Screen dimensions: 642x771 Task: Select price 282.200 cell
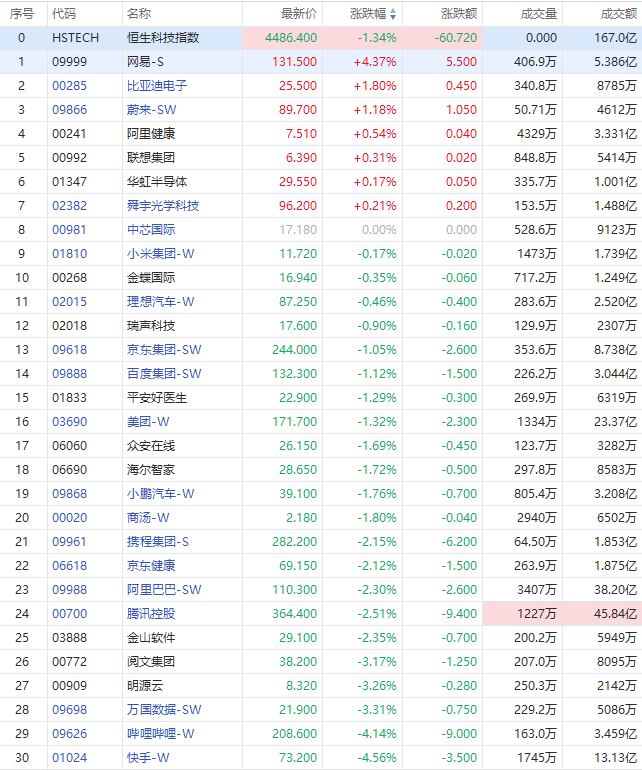point(295,542)
